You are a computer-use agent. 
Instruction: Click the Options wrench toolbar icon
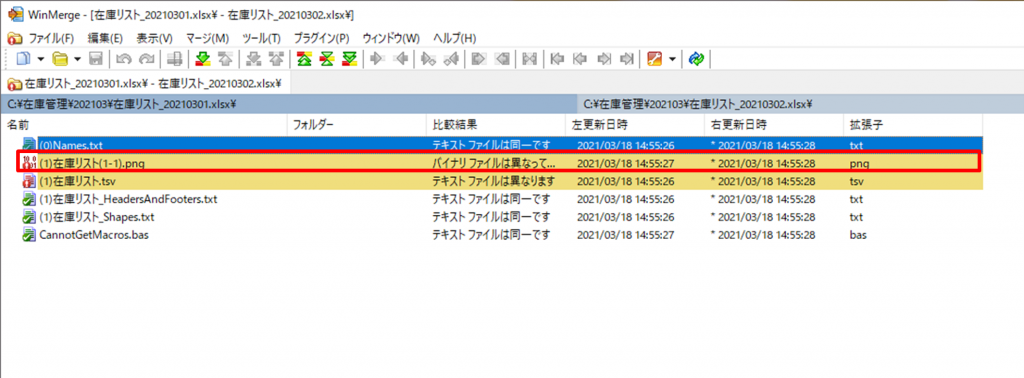click(655, 59)
